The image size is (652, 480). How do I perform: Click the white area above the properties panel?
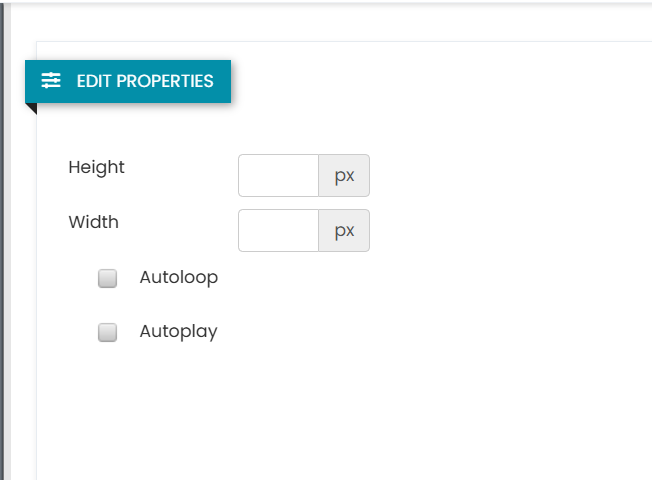pyautogui.click(x=333, y=23)
